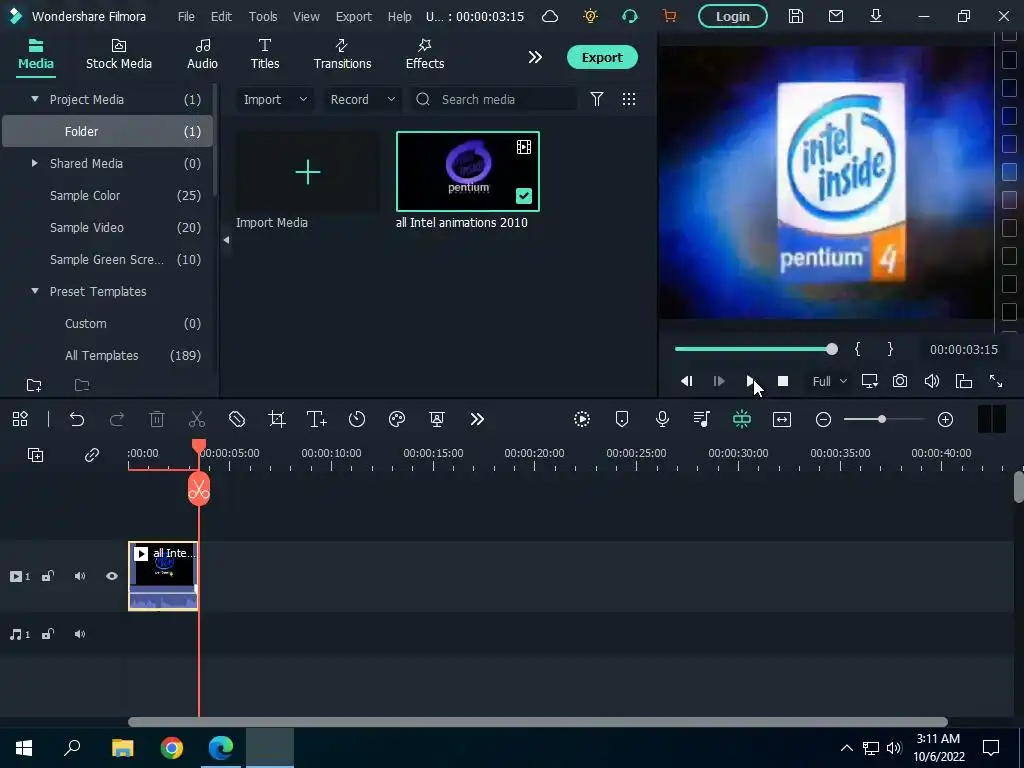
Task: Open the Import dropdown
Action: 275,99
